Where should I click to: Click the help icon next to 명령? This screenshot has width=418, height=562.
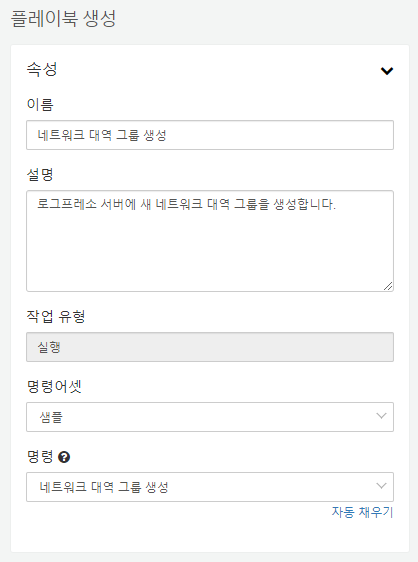[x=64, y=457]
